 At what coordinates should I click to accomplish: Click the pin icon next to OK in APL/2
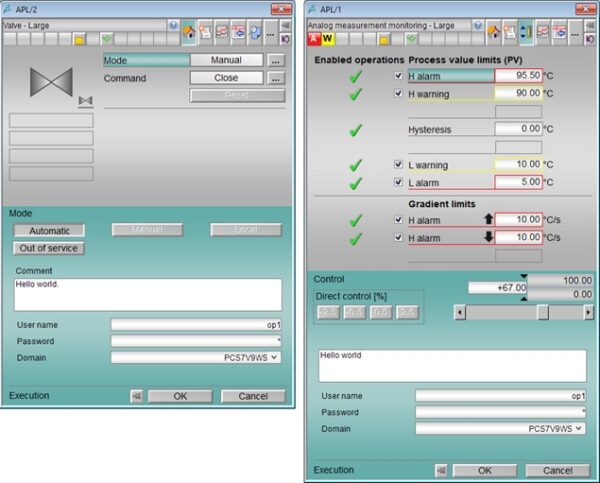[x=137, y=396]
